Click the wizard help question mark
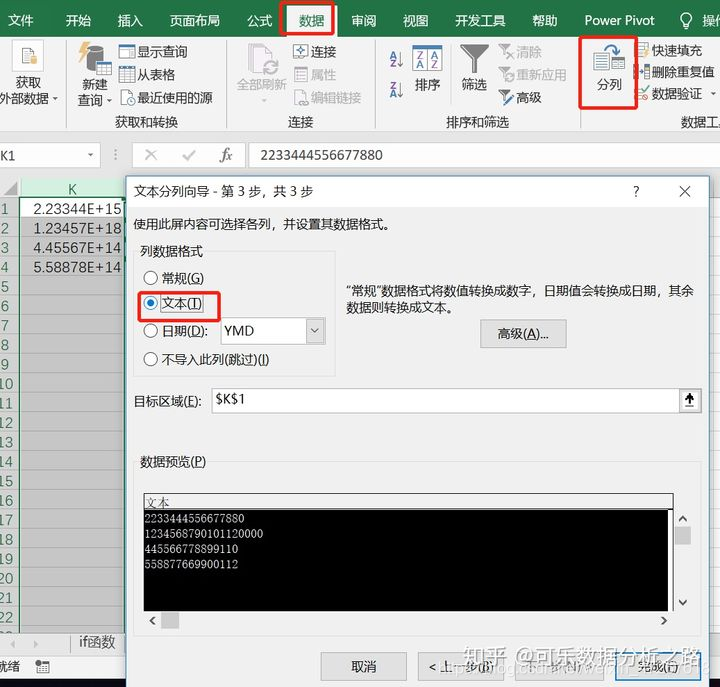Image resolution: width=720 pixels, height=687 pixels. tap(636, 191)
